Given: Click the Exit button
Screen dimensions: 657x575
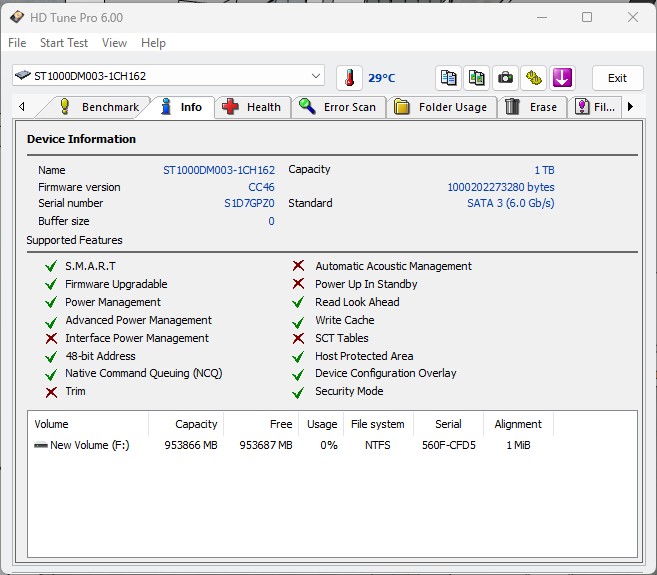Looking at the screenshot, I should [x=617, y=78].
